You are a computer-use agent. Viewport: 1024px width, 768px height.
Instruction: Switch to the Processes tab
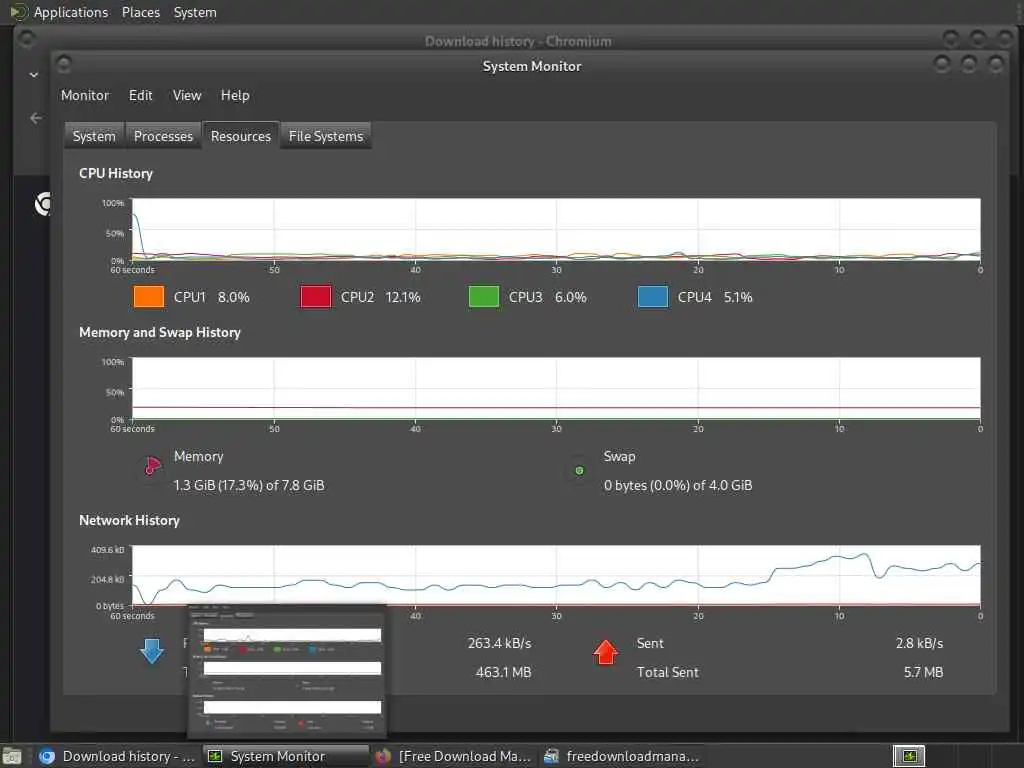click(163, 136)
